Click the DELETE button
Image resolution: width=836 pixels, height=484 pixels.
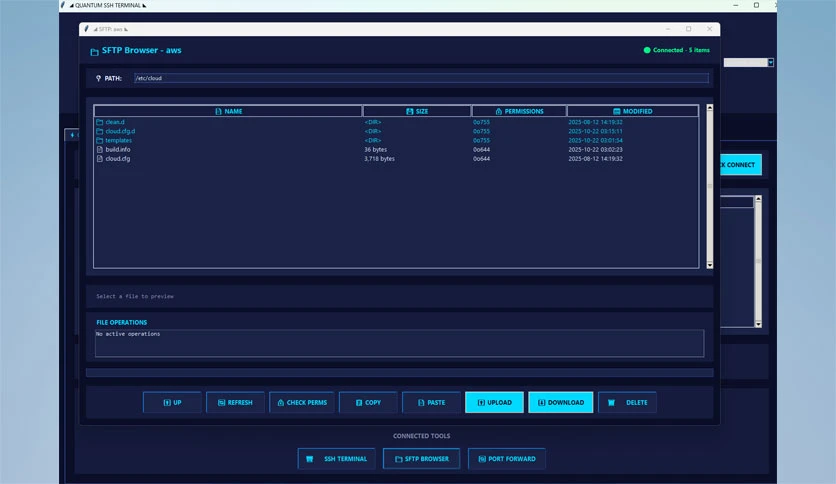pyautogui.click(x=627, y=402)
